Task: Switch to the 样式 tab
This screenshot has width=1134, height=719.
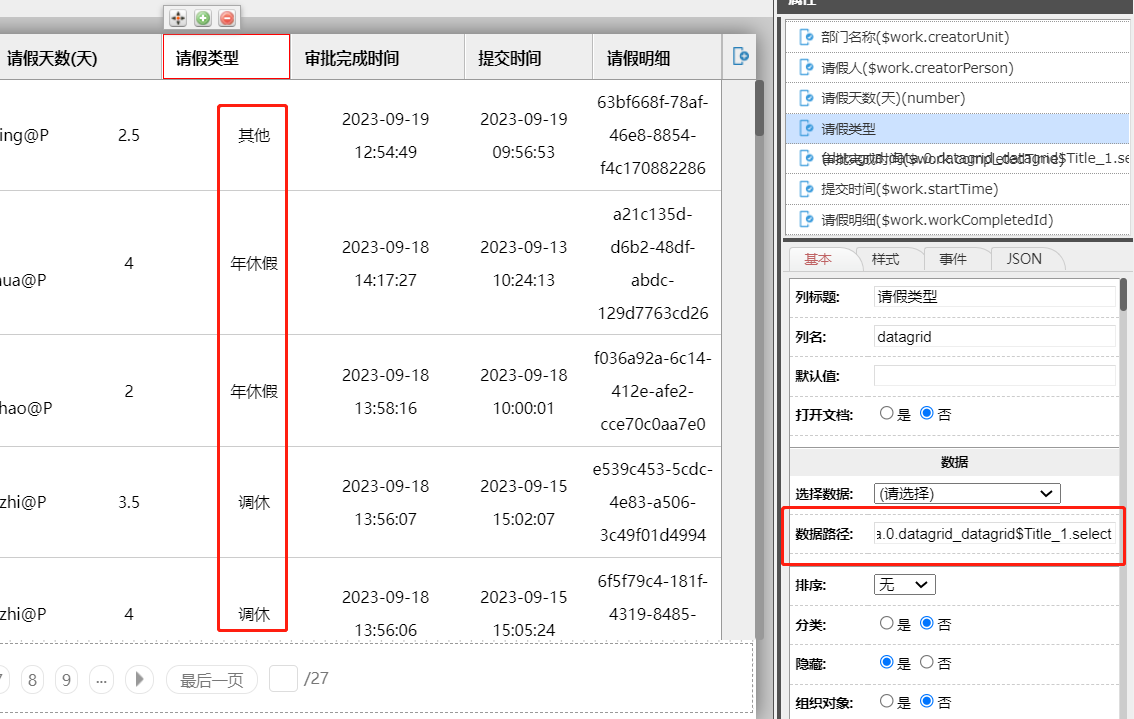Action: (885, 259)
